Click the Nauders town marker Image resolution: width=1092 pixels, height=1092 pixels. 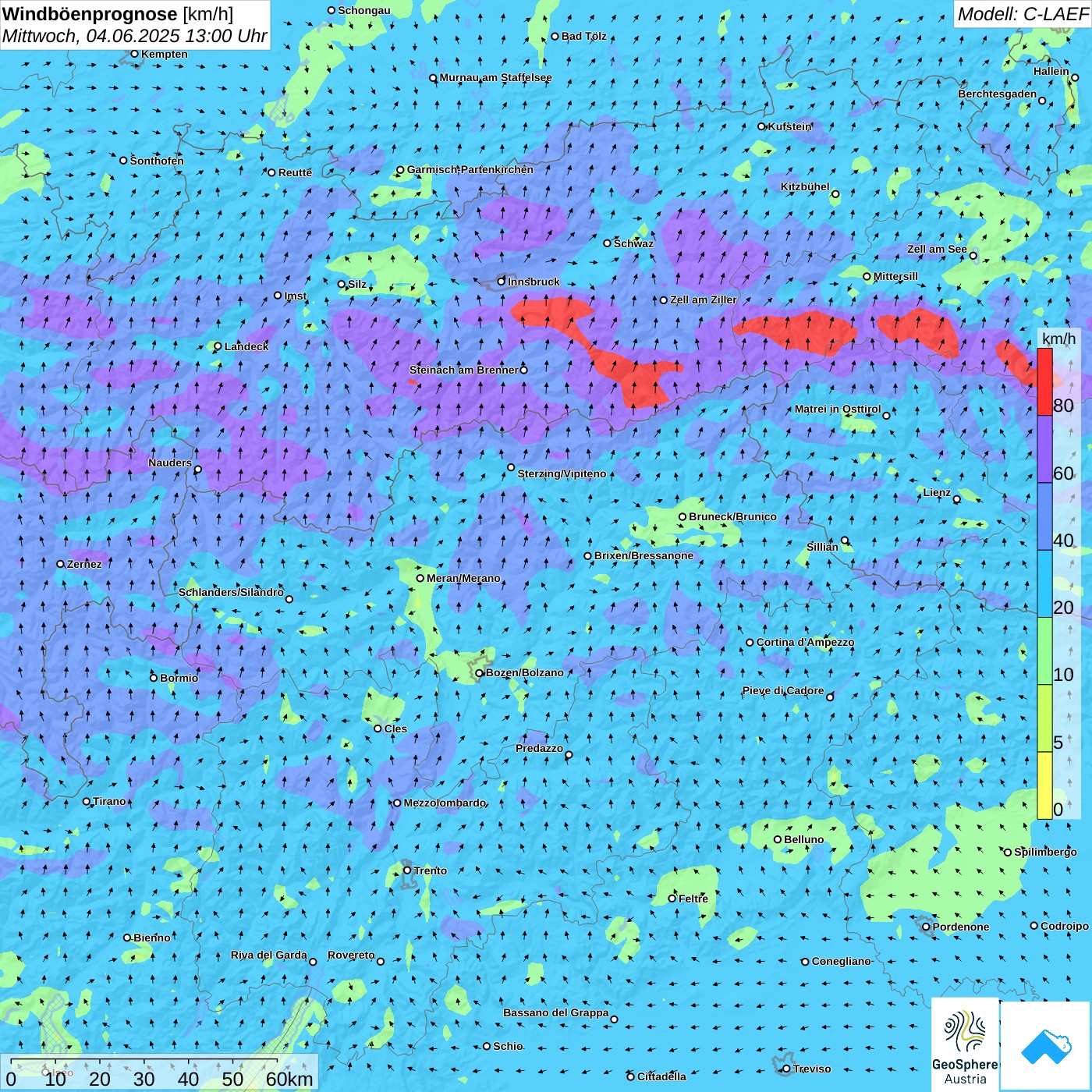pyautogui.click(x=198, y=470)
